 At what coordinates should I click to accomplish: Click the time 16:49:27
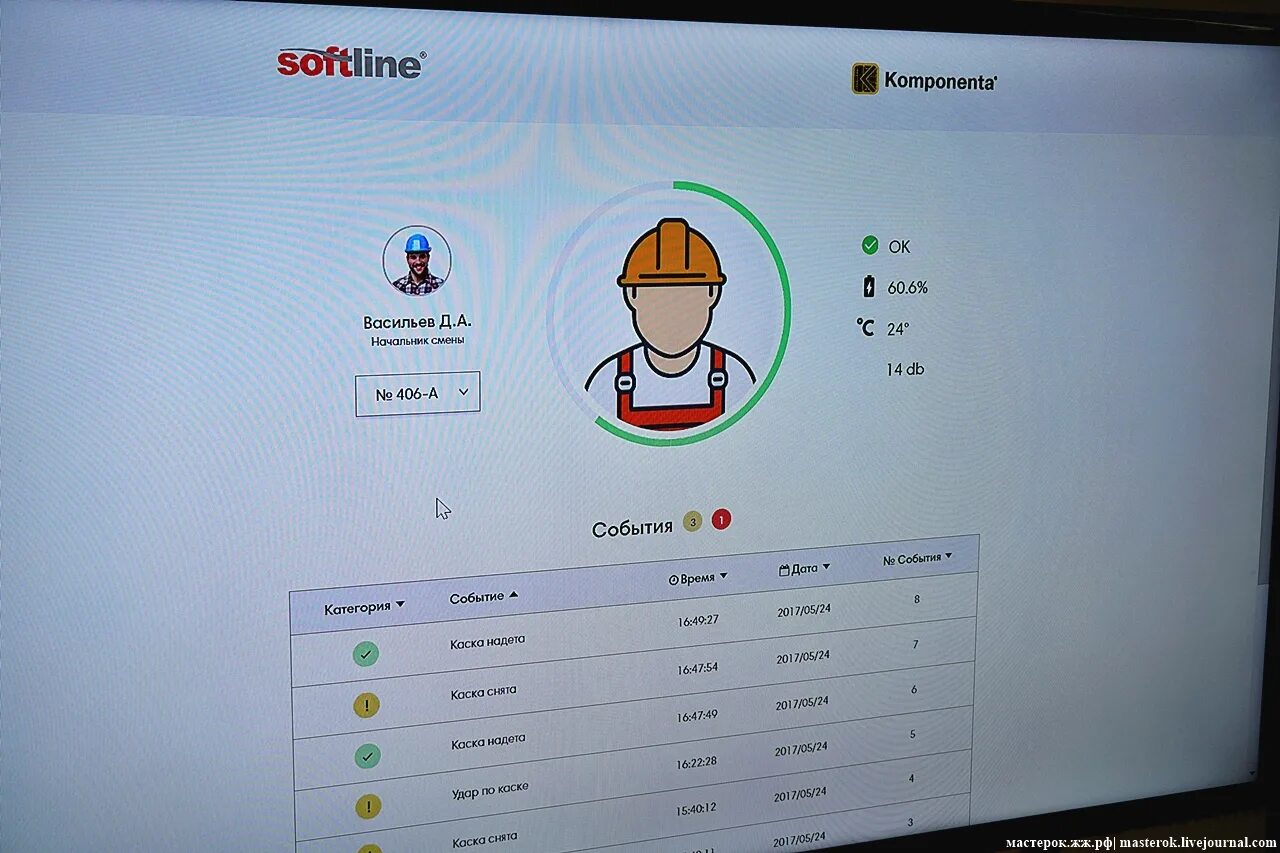698,620
